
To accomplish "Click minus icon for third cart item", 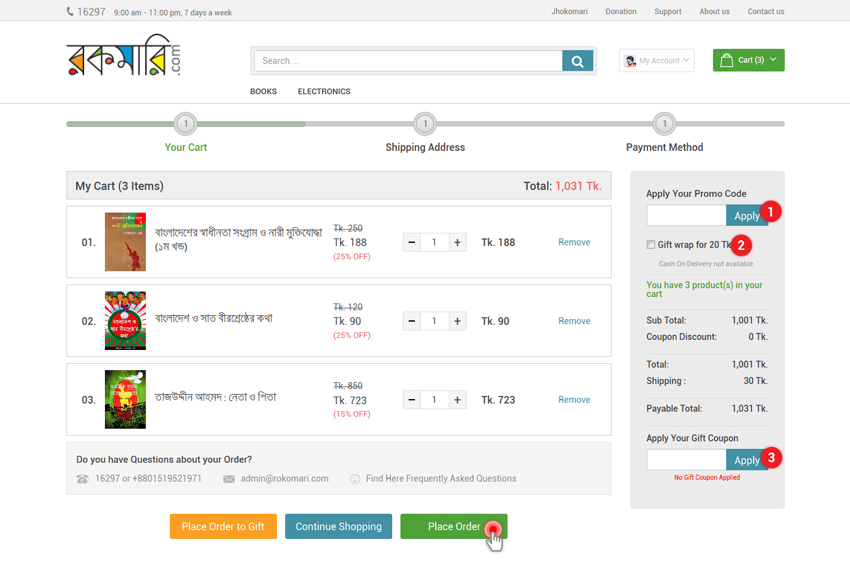I will point(412,400).
